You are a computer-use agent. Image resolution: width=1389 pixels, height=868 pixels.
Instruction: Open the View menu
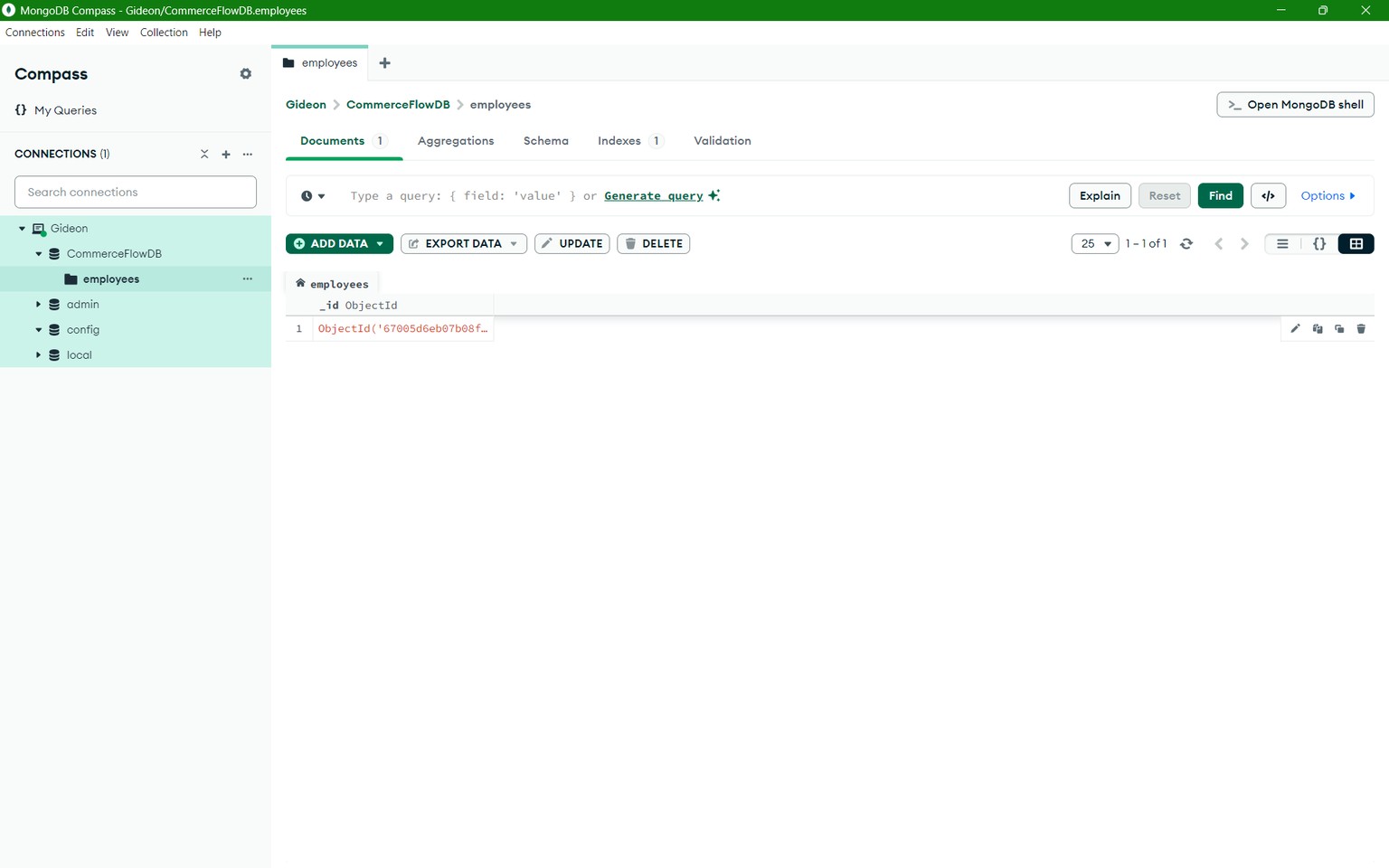117,33
